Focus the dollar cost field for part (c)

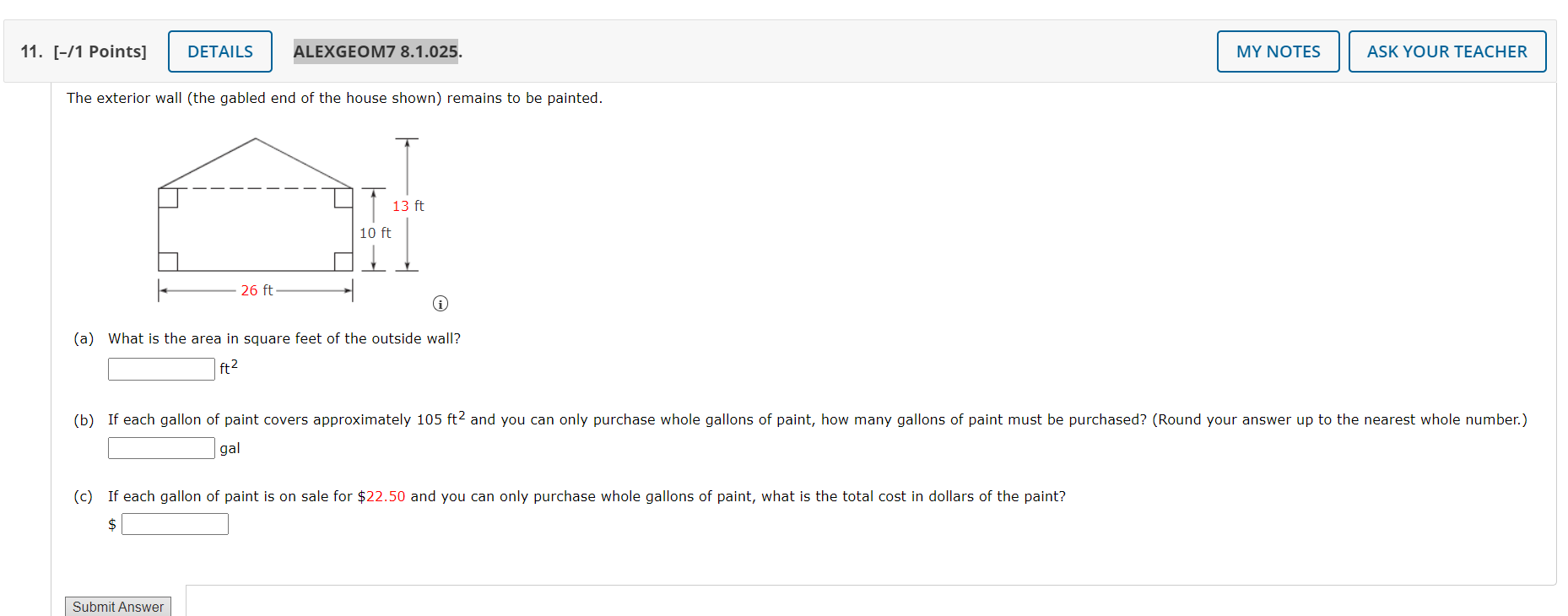click(x=175, y=524)
